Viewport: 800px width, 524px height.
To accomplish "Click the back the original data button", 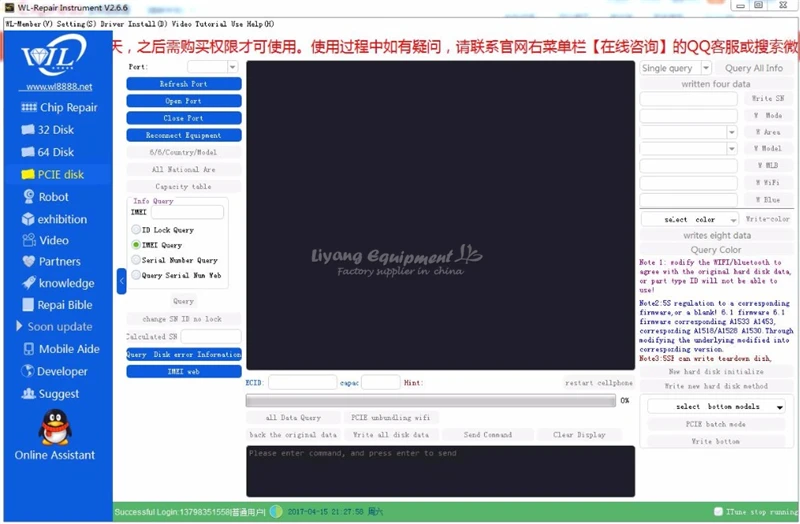I will pyautogui.click(x=293, y=435).
